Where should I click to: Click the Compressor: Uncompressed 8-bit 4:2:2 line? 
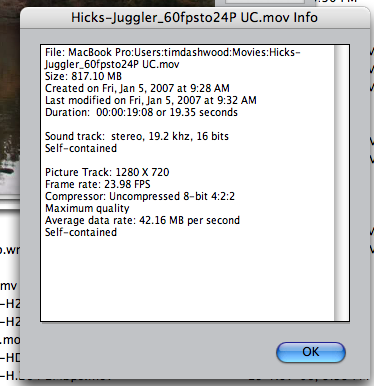pyautogui.click(x=140, y=196)
